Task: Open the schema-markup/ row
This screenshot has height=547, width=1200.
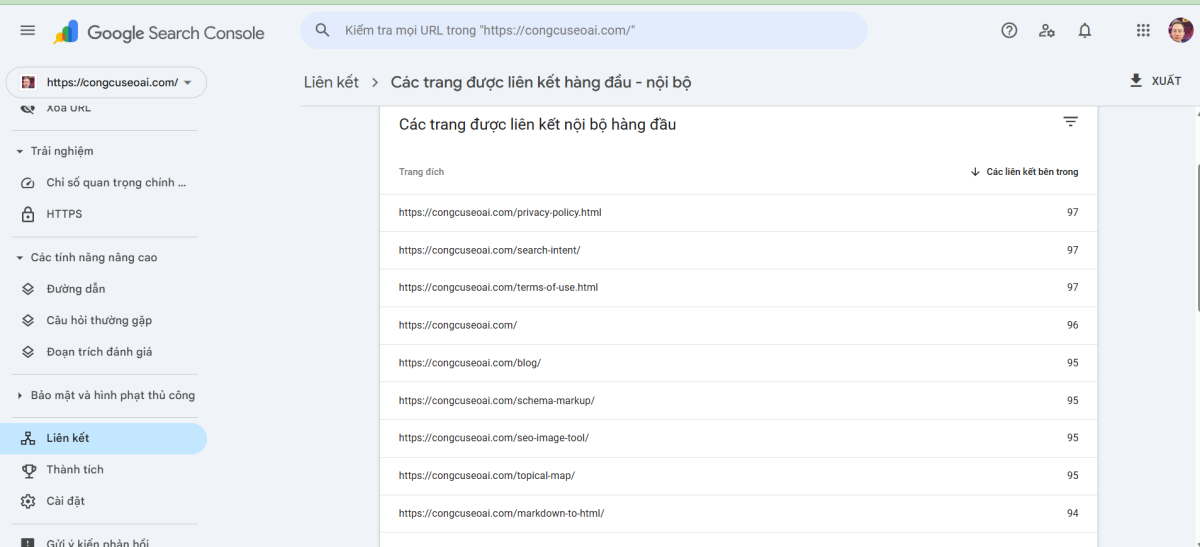Action: point(738,401)
